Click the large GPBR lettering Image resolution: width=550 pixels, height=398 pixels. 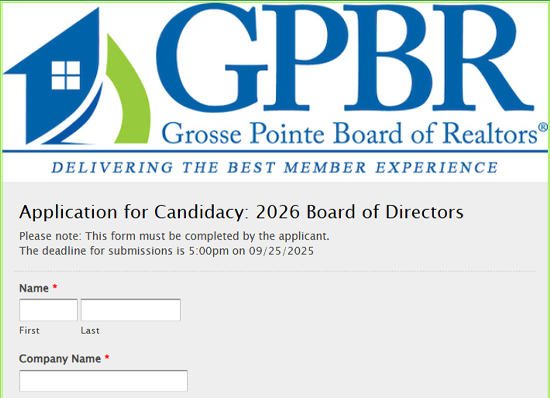(x=345, y=58)
